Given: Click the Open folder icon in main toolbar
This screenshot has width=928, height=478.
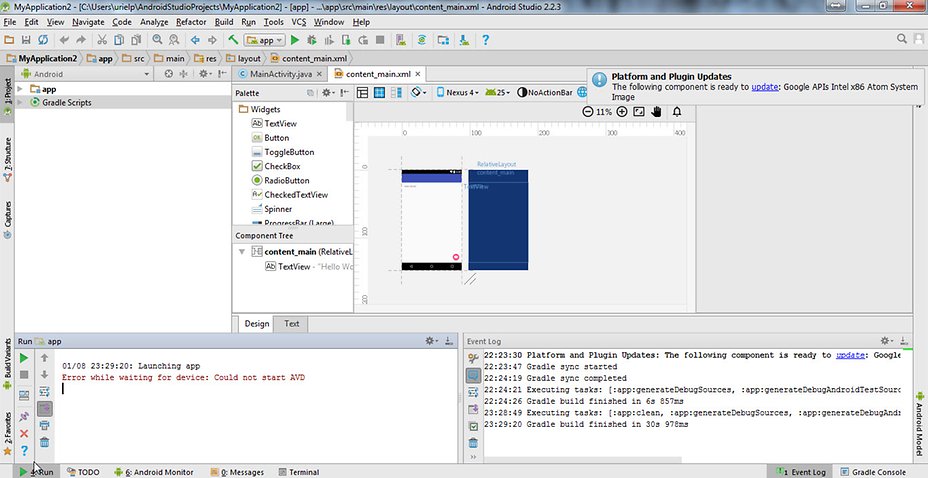Looking at the screenshot, I should click(9, 40).
